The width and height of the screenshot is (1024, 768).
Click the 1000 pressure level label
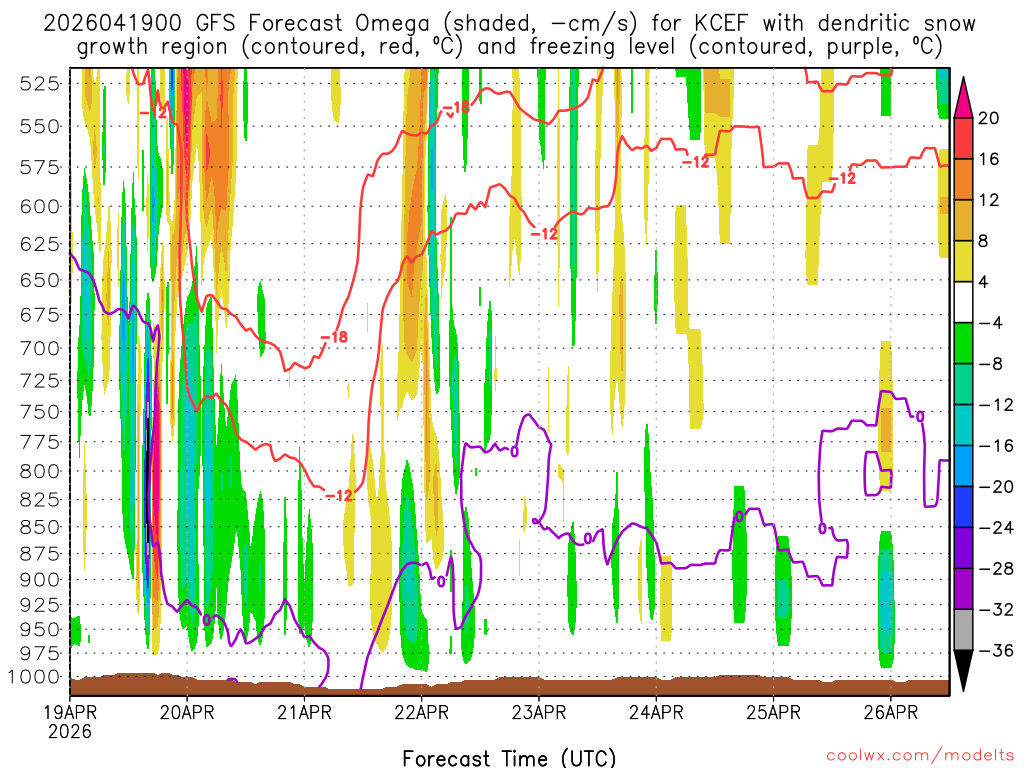tap(35, 677)
